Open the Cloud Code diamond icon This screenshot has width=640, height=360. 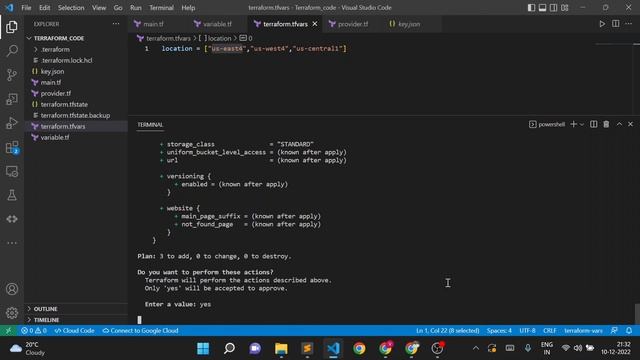12,219
